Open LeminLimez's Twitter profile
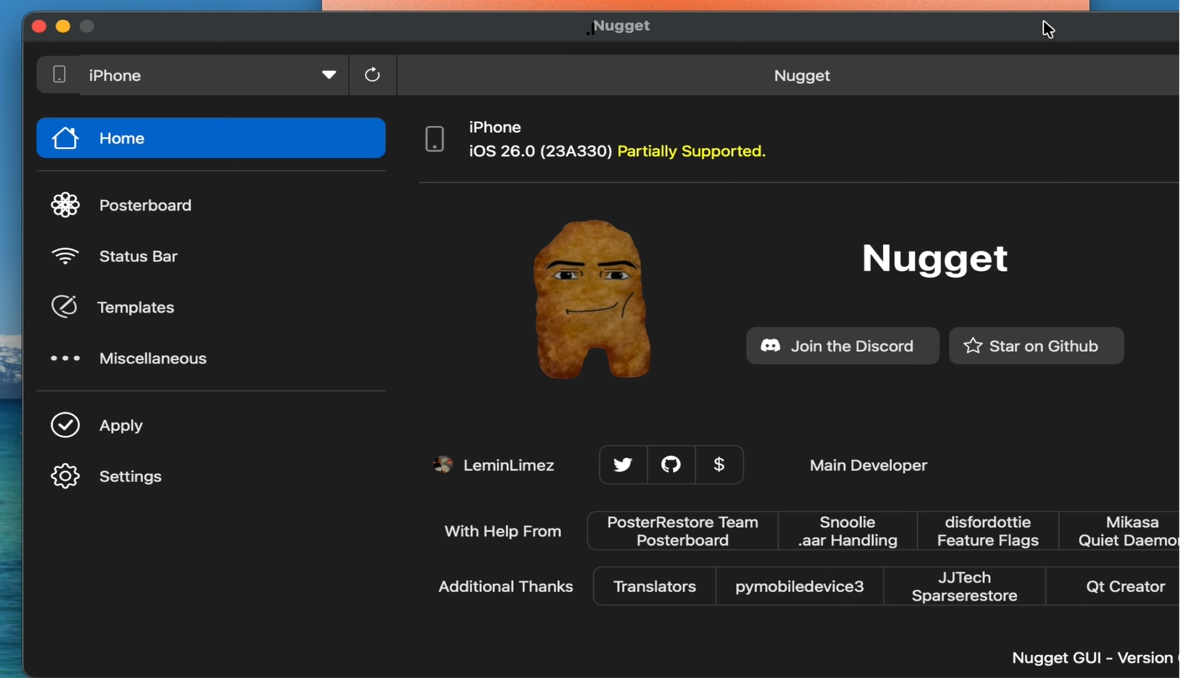Viewport: 1180px width, 678px height. pos(623,464)
